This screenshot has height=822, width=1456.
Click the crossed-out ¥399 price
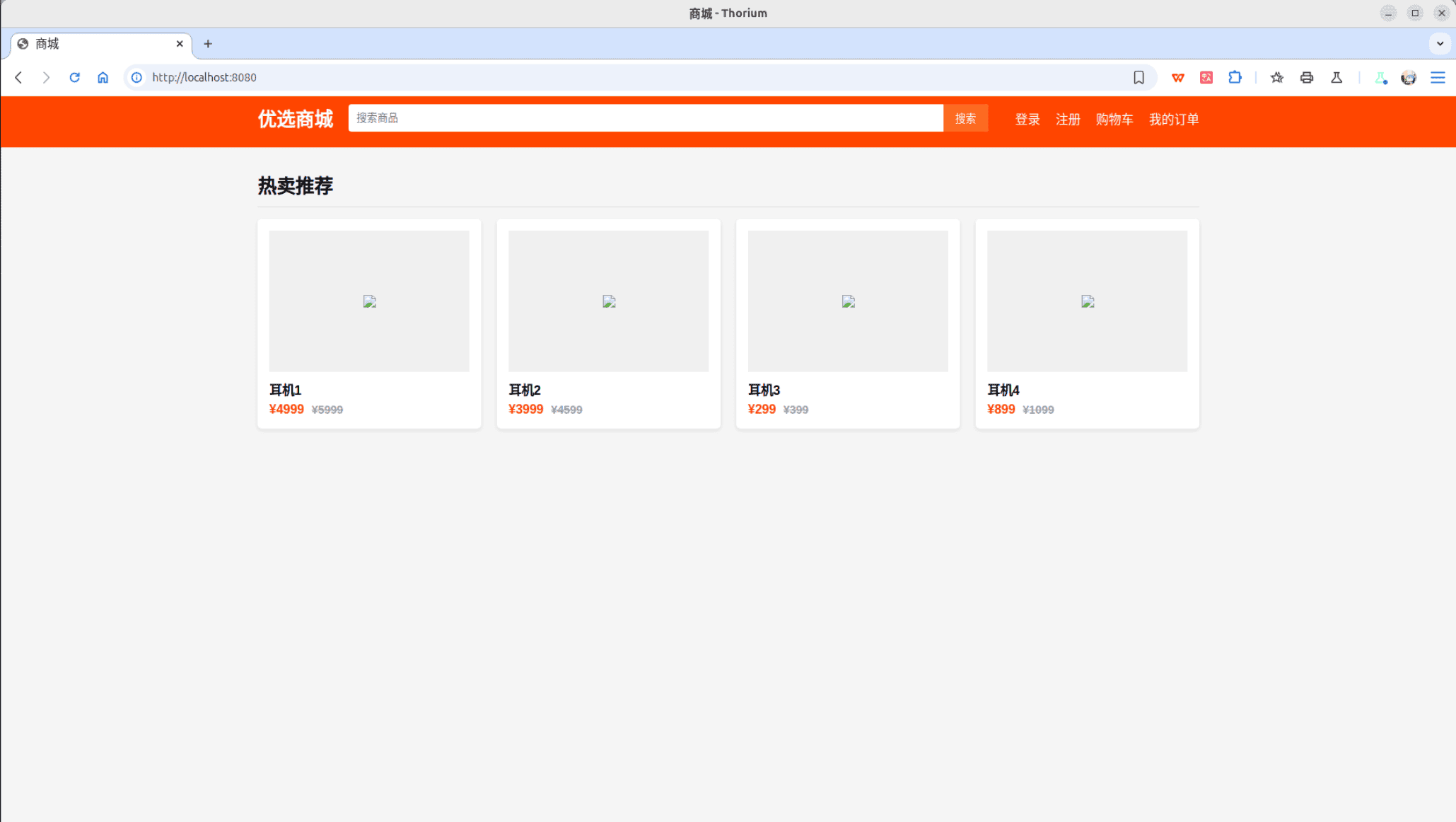[x=796, y=410]
